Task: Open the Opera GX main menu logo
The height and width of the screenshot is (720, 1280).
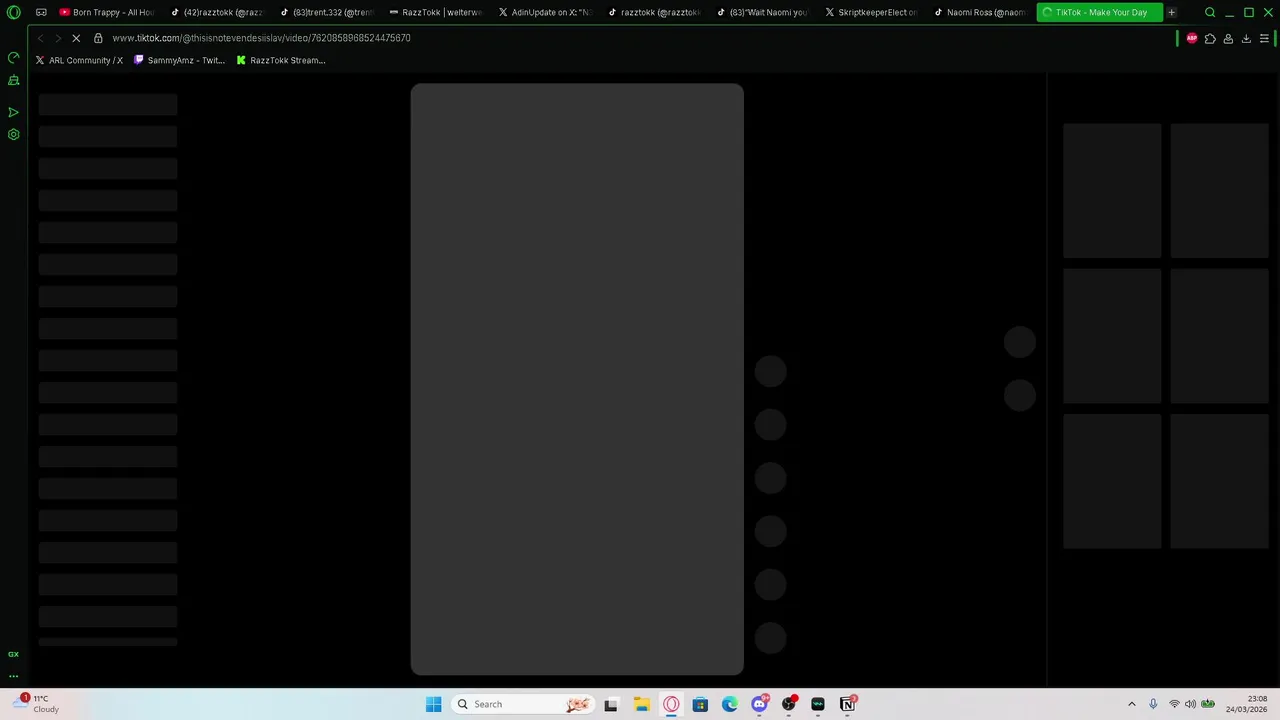Action: (x=13, y=13)
